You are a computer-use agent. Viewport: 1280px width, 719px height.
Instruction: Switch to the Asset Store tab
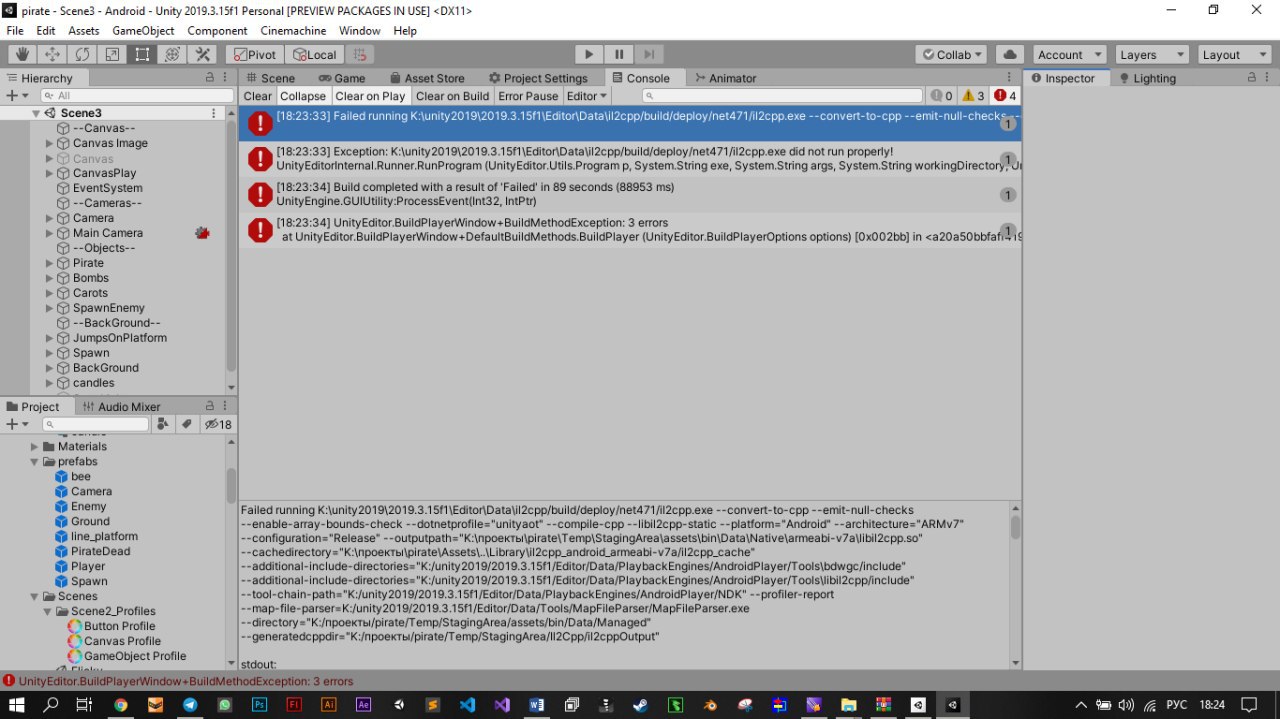click(x=427, y=78)
